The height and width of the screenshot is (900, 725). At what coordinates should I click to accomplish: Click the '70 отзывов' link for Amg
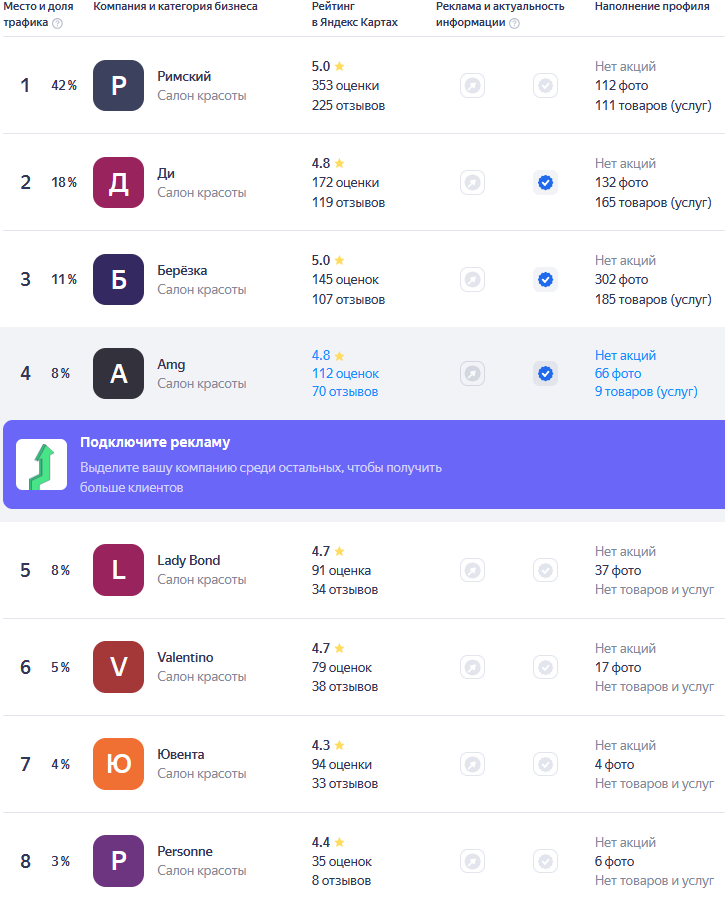tap(345, 392)
